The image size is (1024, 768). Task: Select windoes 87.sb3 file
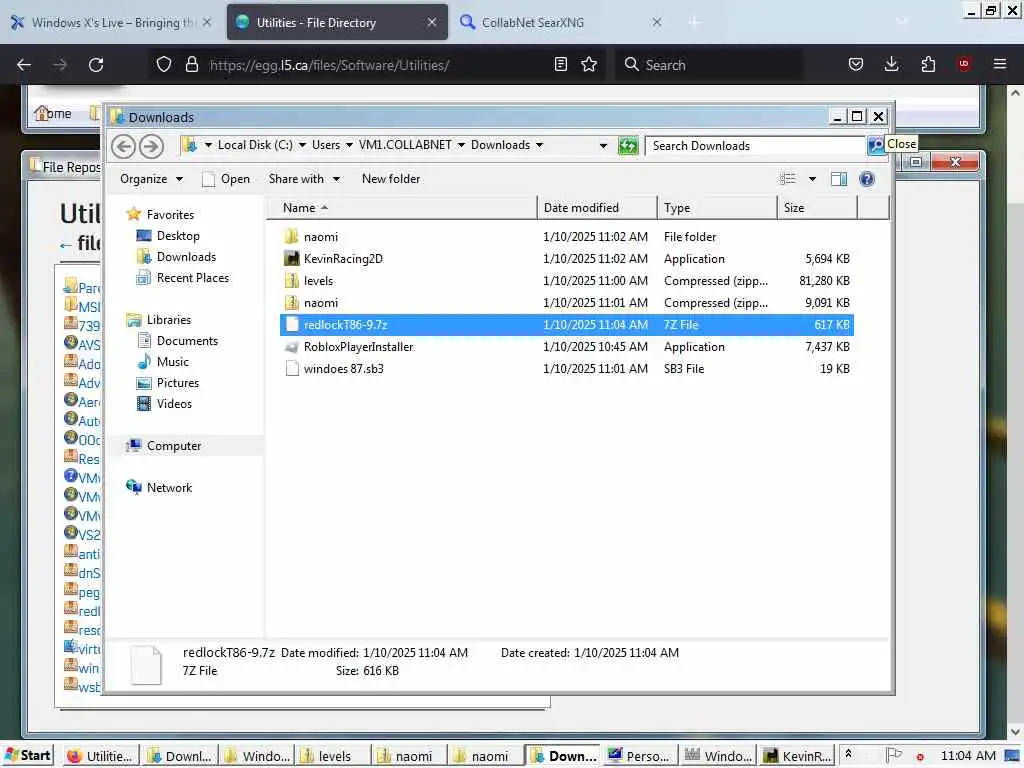click(x=567, y=369)
